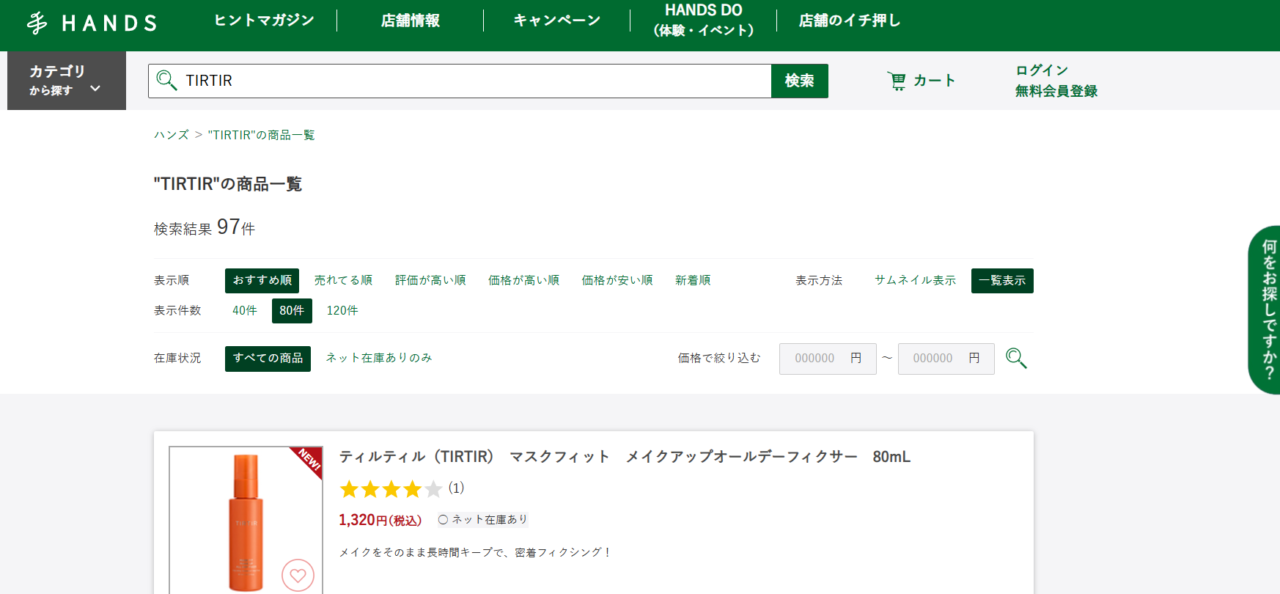The height and width of the screenshot is (594, 1280).
Task: Filter by ネット在庫ありのみ
Action: (x=379, y=358)
